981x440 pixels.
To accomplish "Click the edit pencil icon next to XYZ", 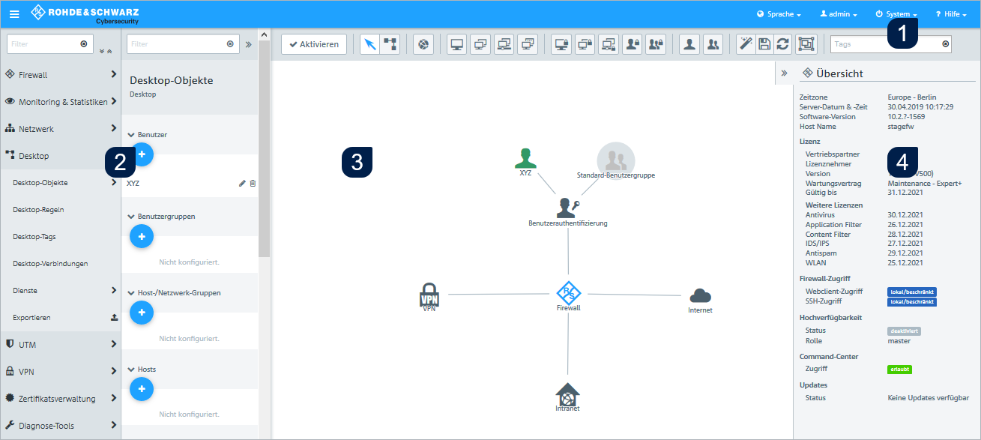I will tap(242, 184).
